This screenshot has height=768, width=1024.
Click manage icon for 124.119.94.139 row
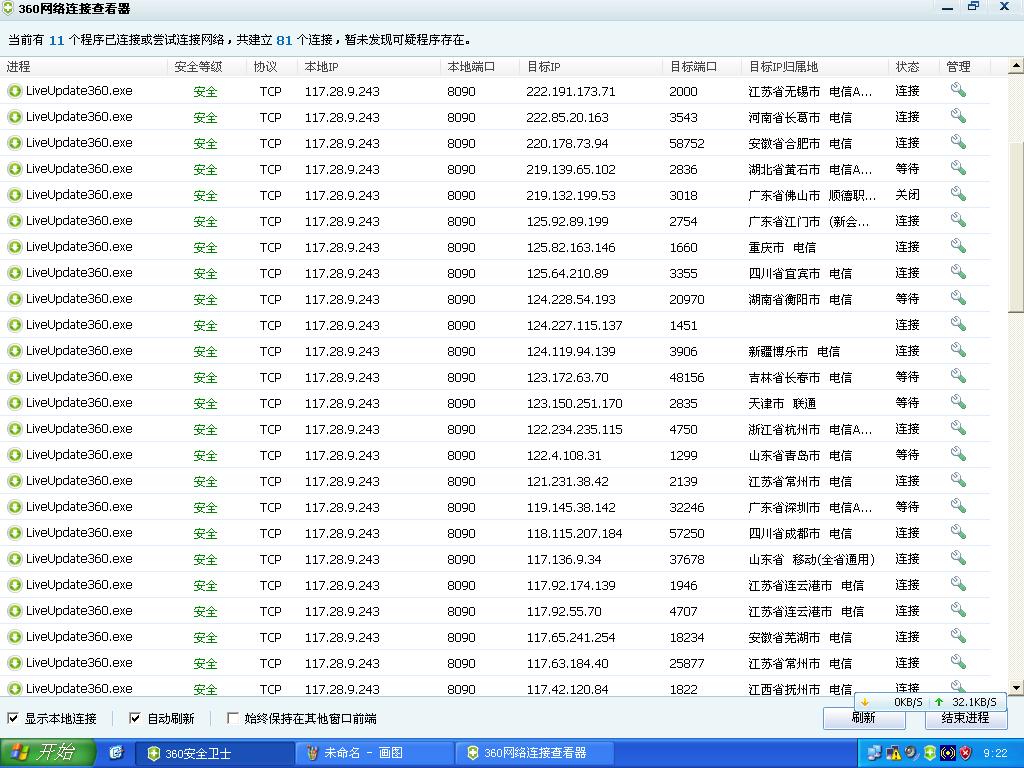[958, 350]
